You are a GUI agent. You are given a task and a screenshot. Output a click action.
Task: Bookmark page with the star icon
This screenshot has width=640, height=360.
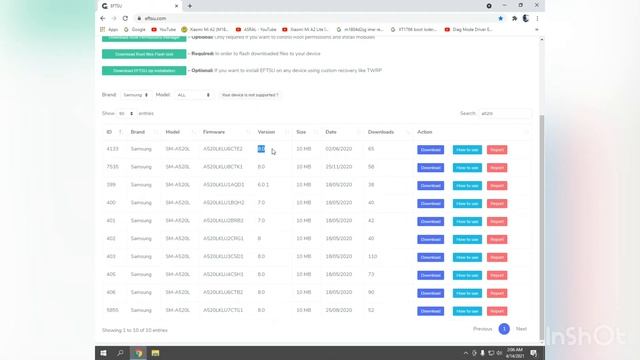[500, 18]
